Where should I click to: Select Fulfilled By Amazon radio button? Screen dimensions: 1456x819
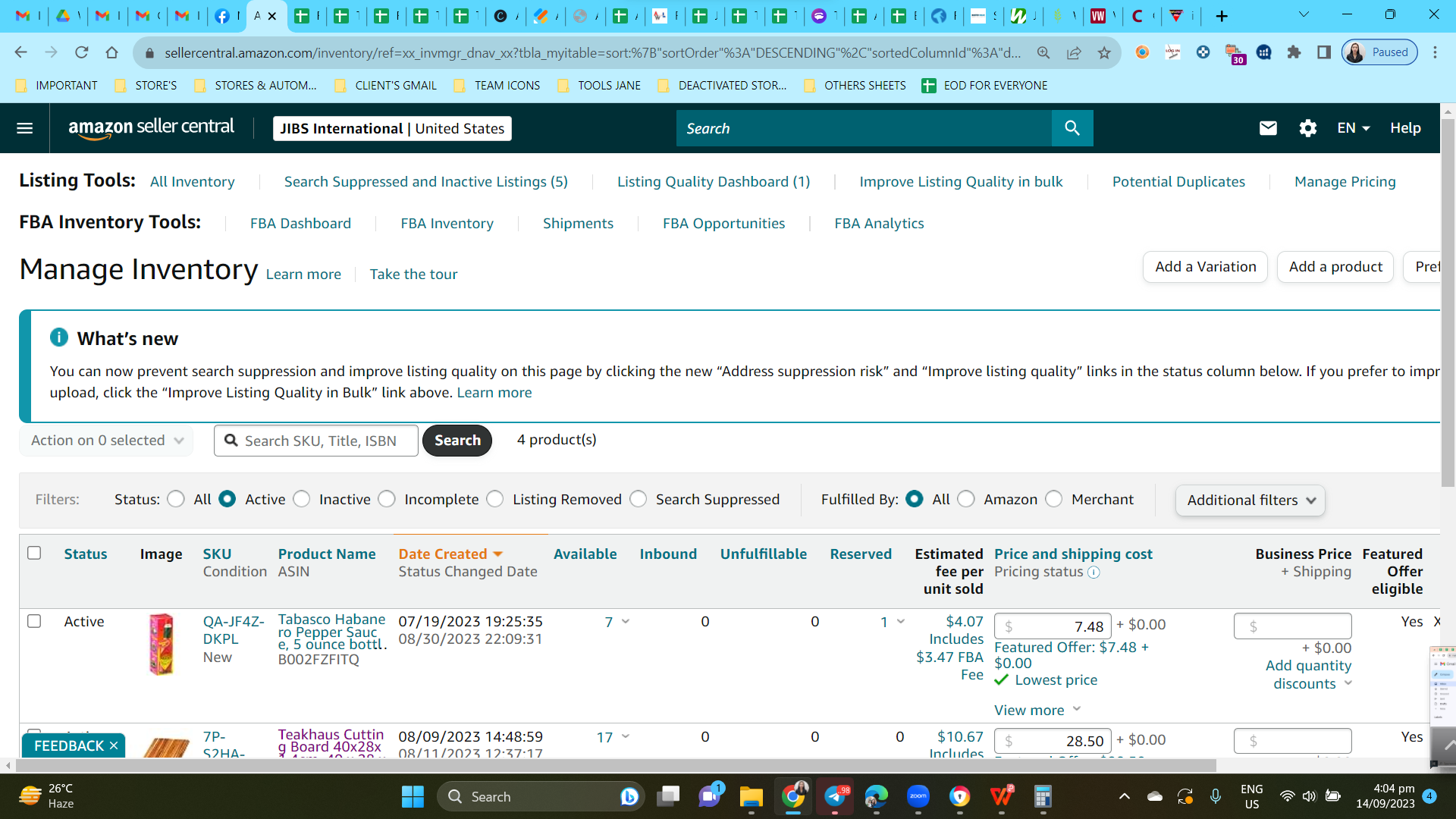pos(966,499)
